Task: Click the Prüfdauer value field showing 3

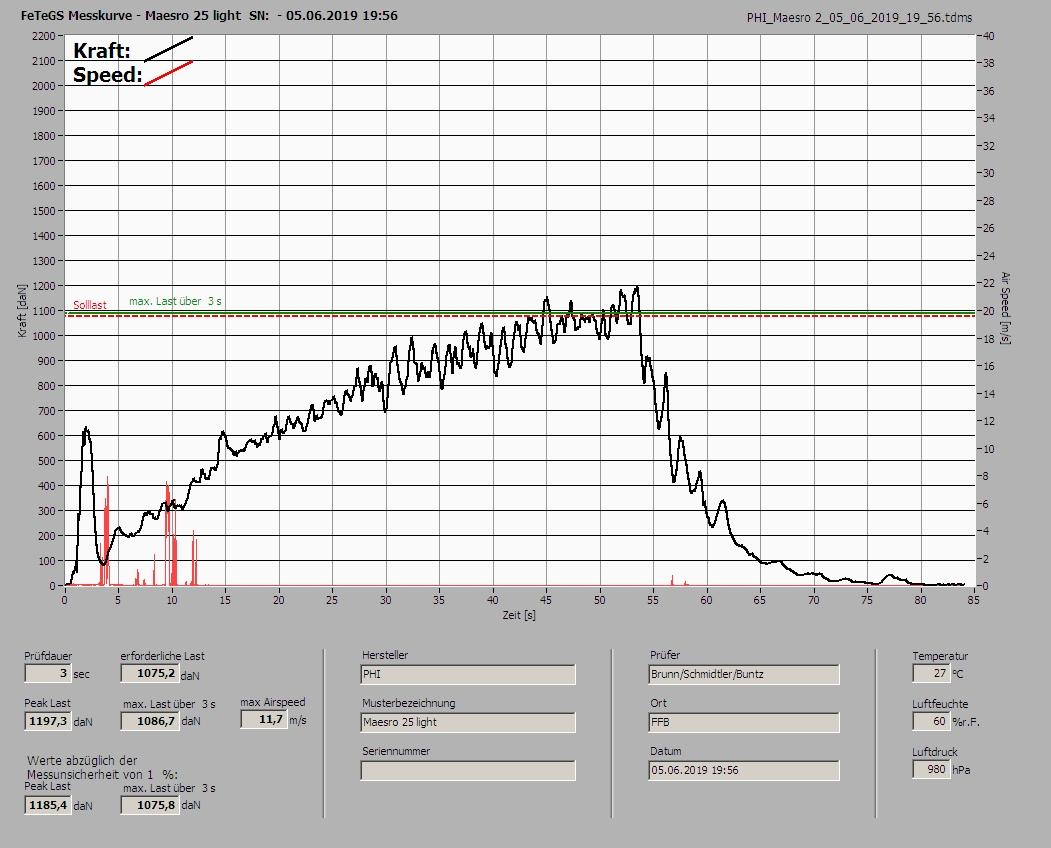Action: point(48,673)
